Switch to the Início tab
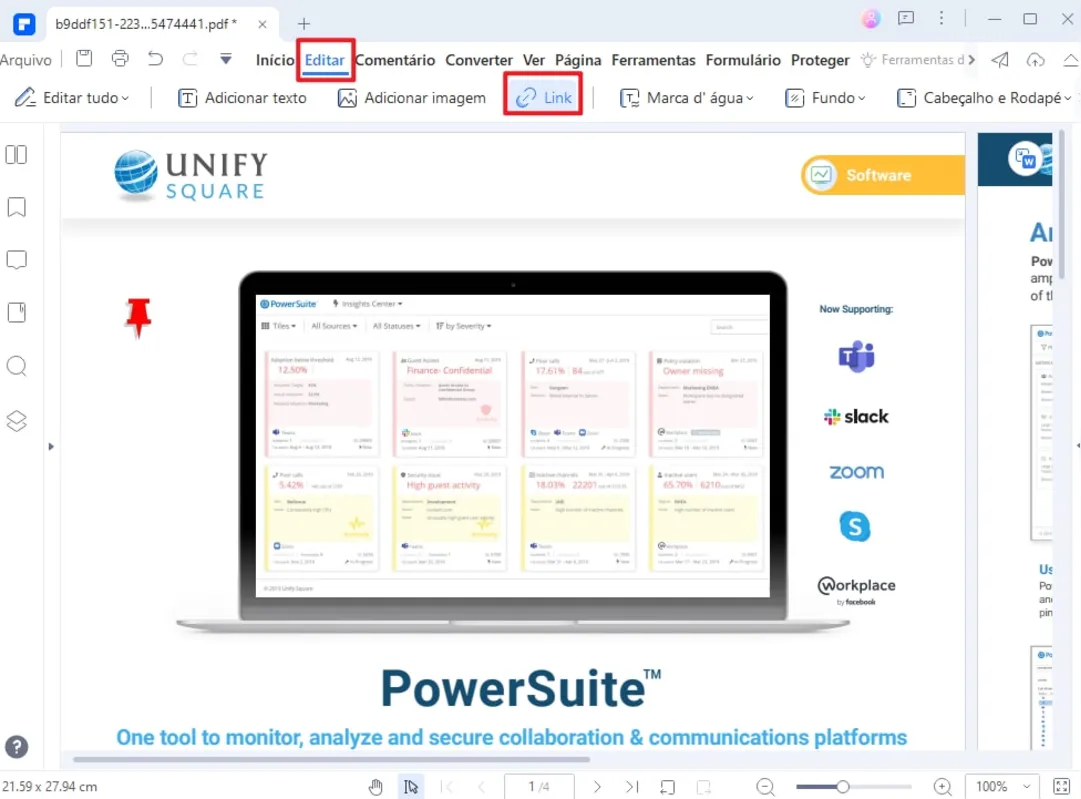Image resolution: width=1081 pixels, height=799 pixels. coord(274,60)
